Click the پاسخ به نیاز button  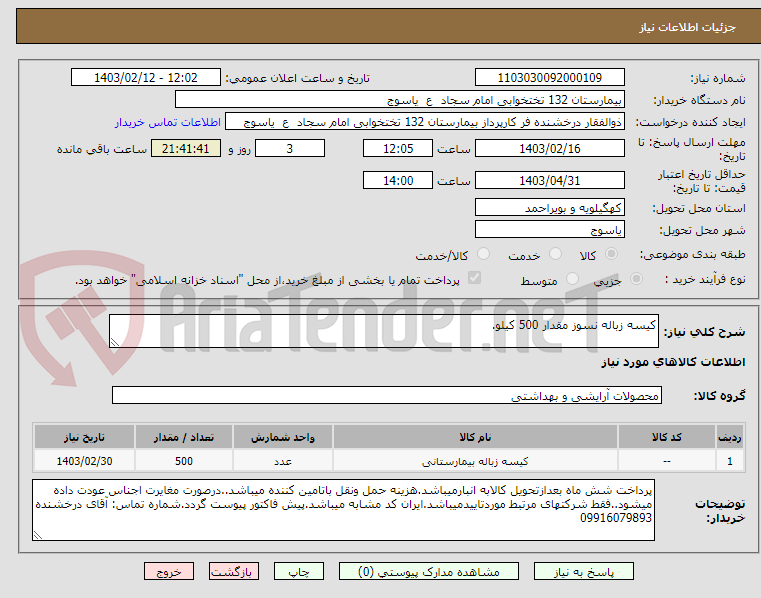click(584, 571)
